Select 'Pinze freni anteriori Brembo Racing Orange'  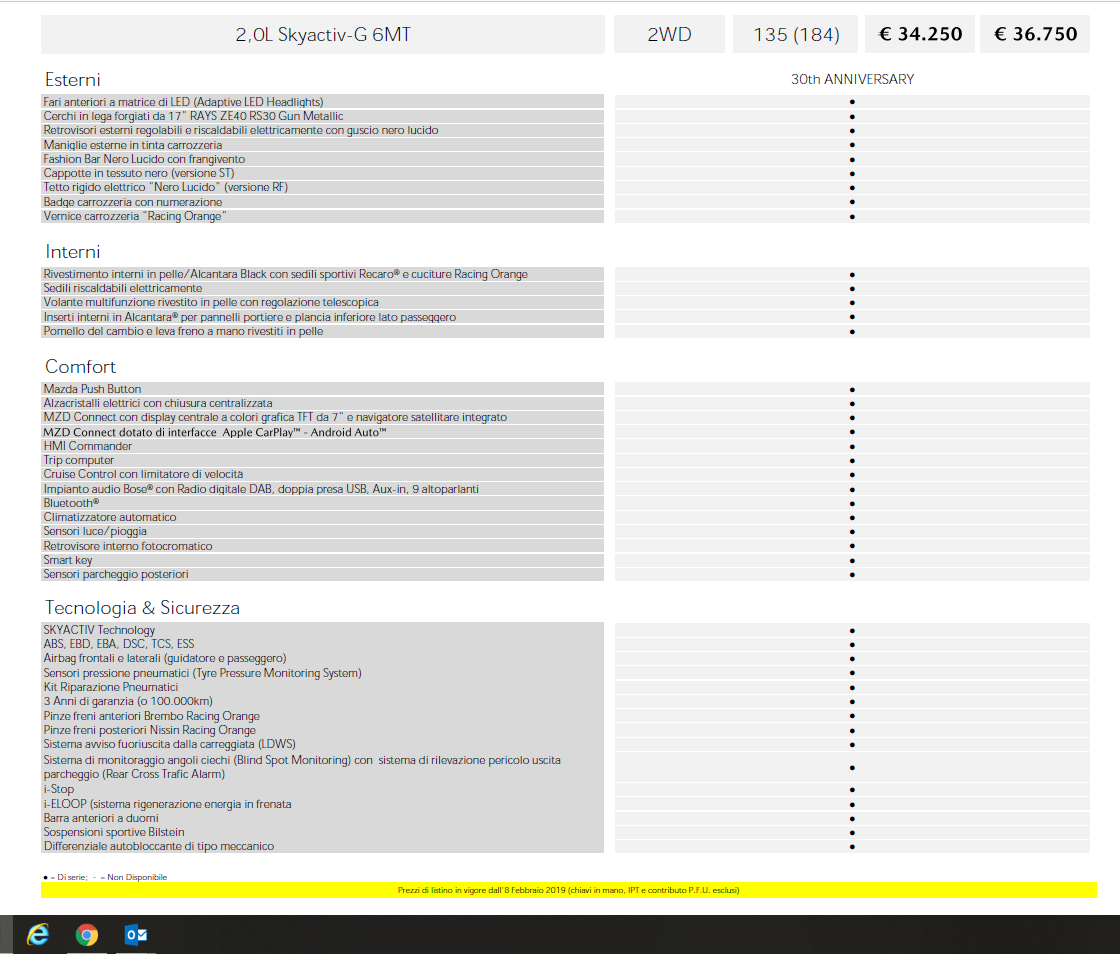tap(322, 716)
